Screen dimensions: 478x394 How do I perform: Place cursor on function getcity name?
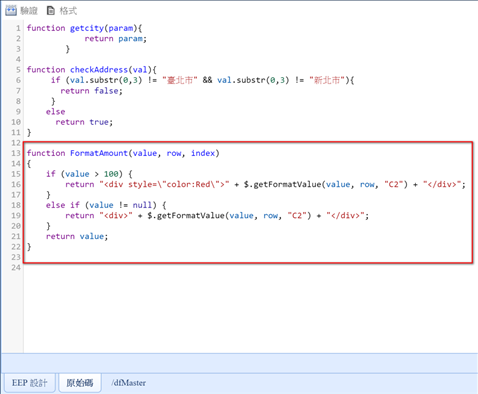[87, 28]
